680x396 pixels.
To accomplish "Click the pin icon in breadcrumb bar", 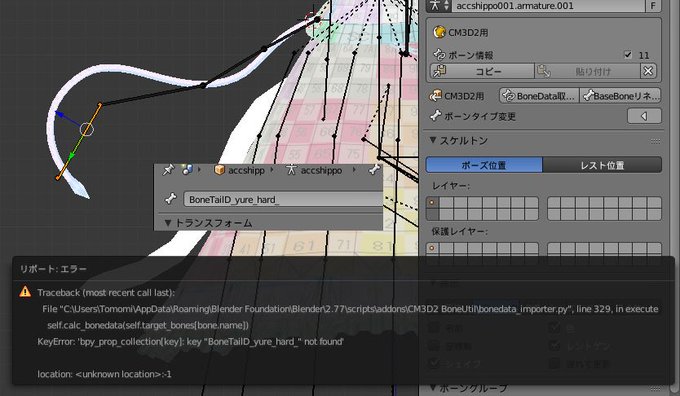I will click(168, 170).
